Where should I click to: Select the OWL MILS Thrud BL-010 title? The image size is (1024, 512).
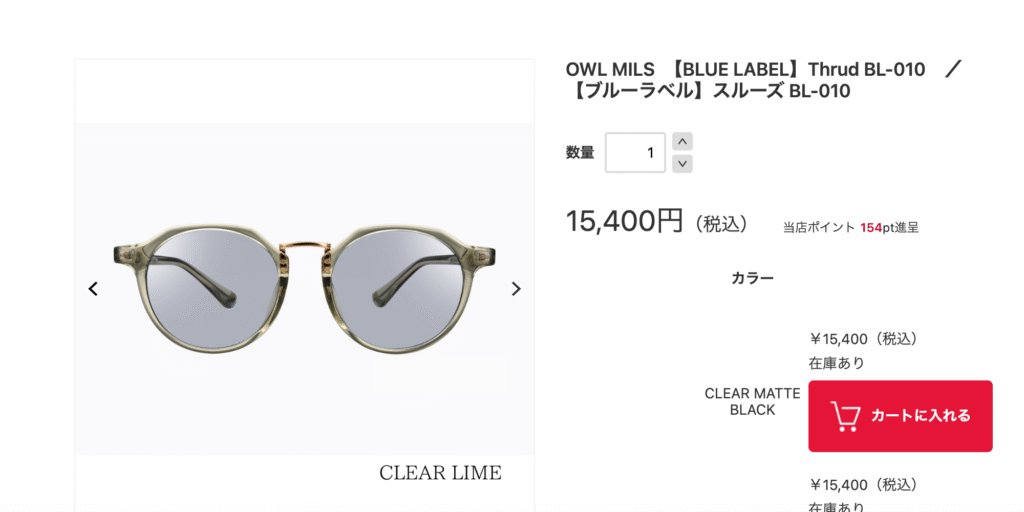tap(764, 80)
